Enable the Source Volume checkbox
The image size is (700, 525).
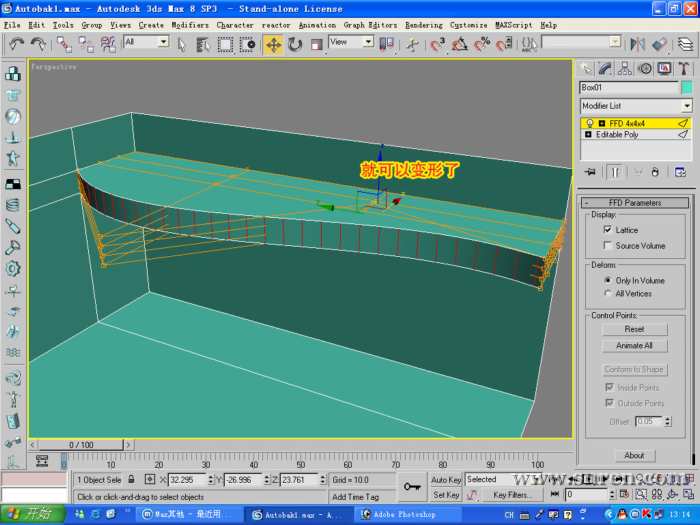pos(607,245)
